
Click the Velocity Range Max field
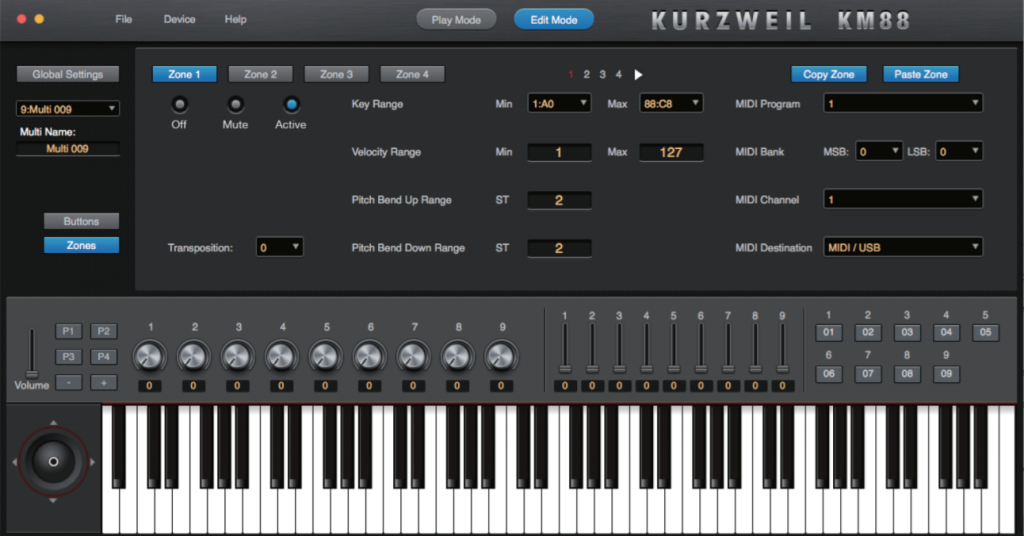[671, 152]
